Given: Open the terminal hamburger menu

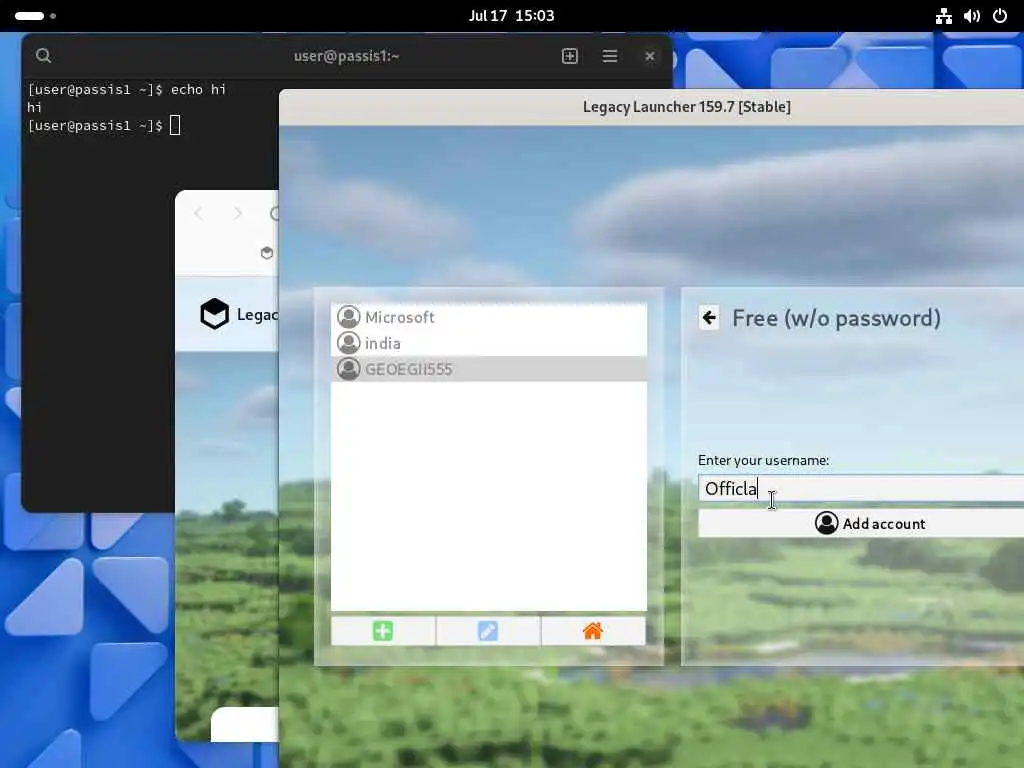Looking at the screenshot, I should point(610,56).
